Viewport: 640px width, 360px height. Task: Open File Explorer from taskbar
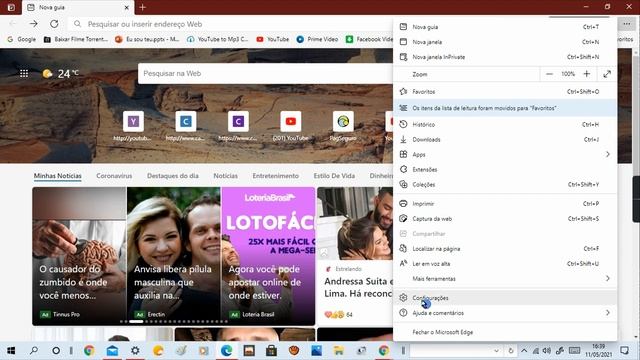point(338,351)
